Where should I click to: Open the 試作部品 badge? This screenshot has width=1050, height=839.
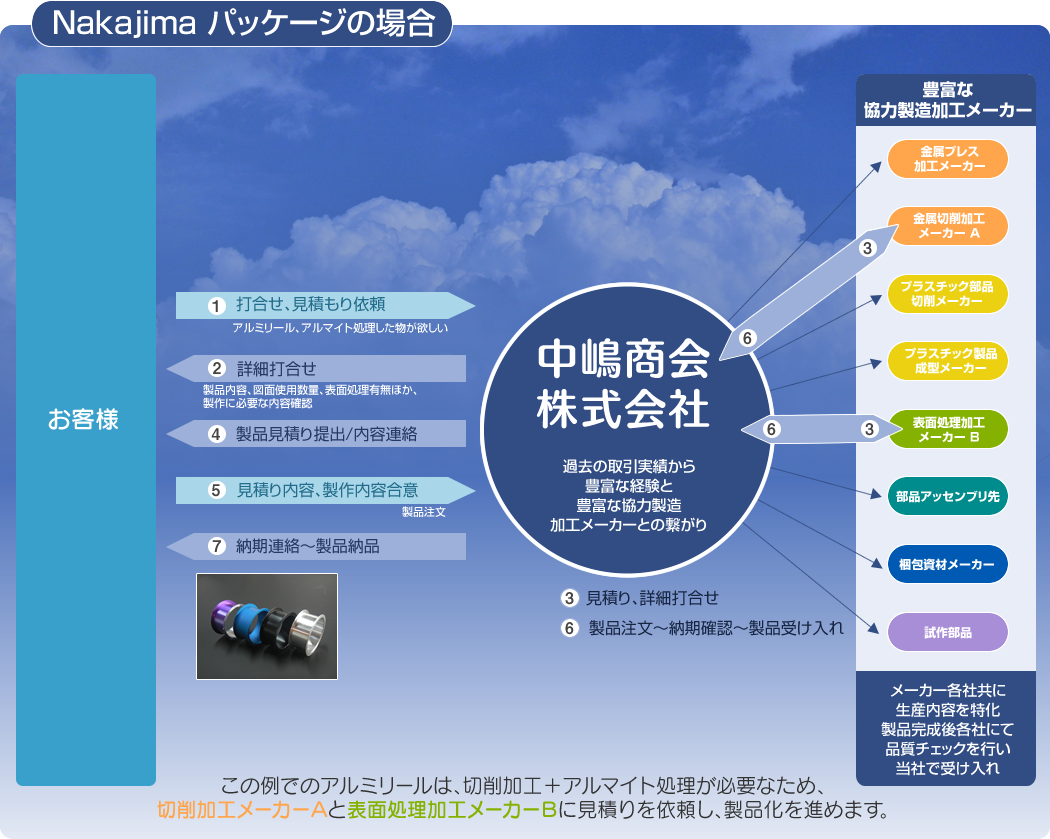(x=946, y=632)
